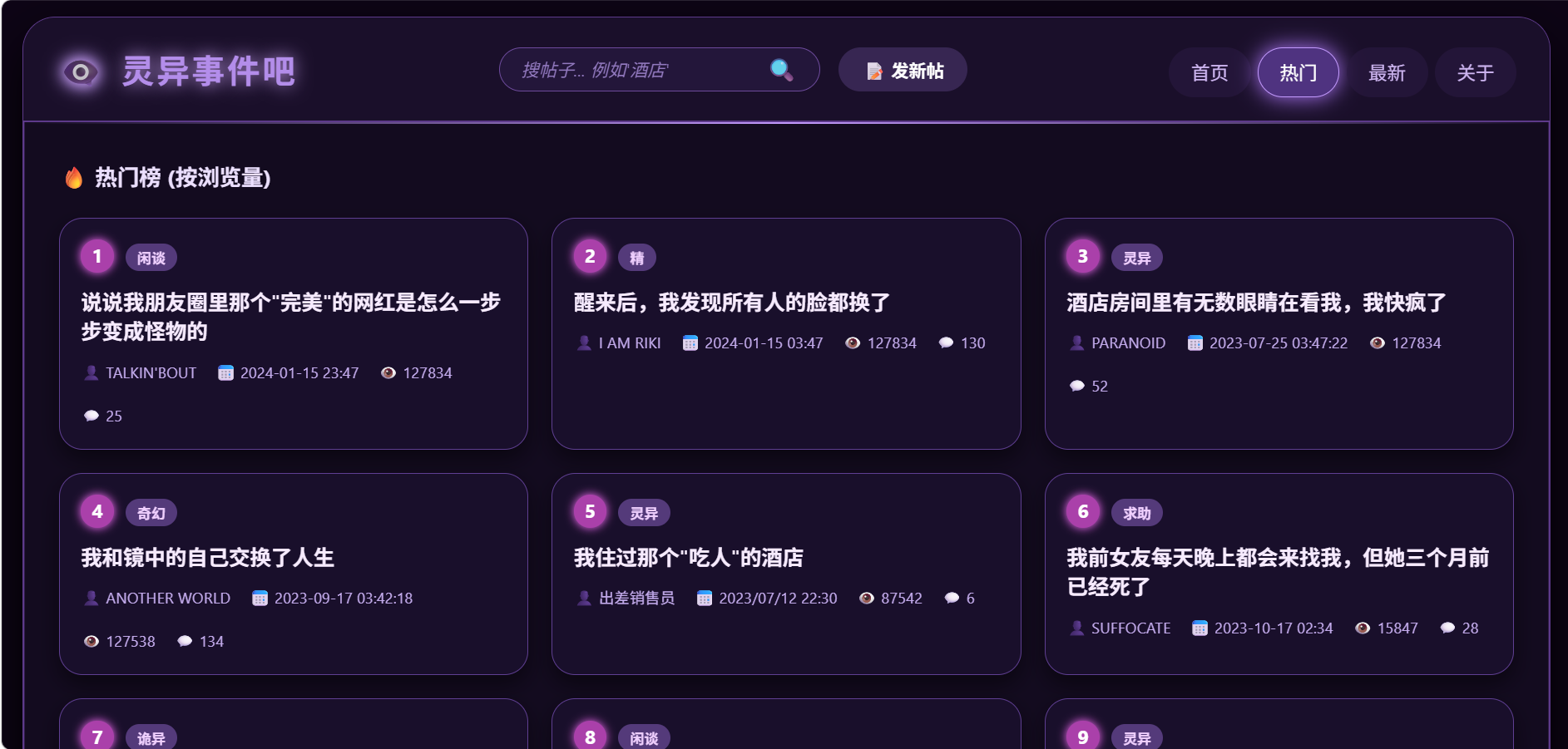Click the comment bubble icon next to 52

coord(1077,387)
